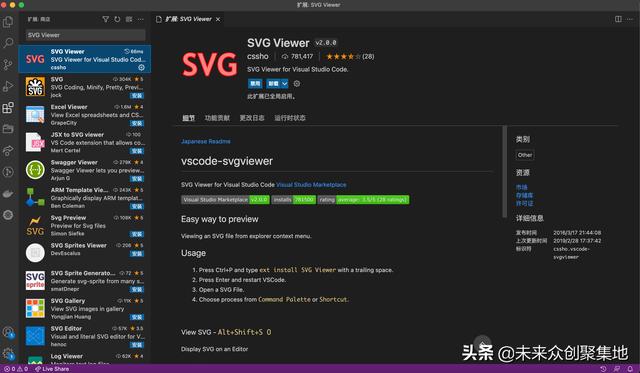Refresh the extensions list
The image size is (640, 373).
[117, 19]
